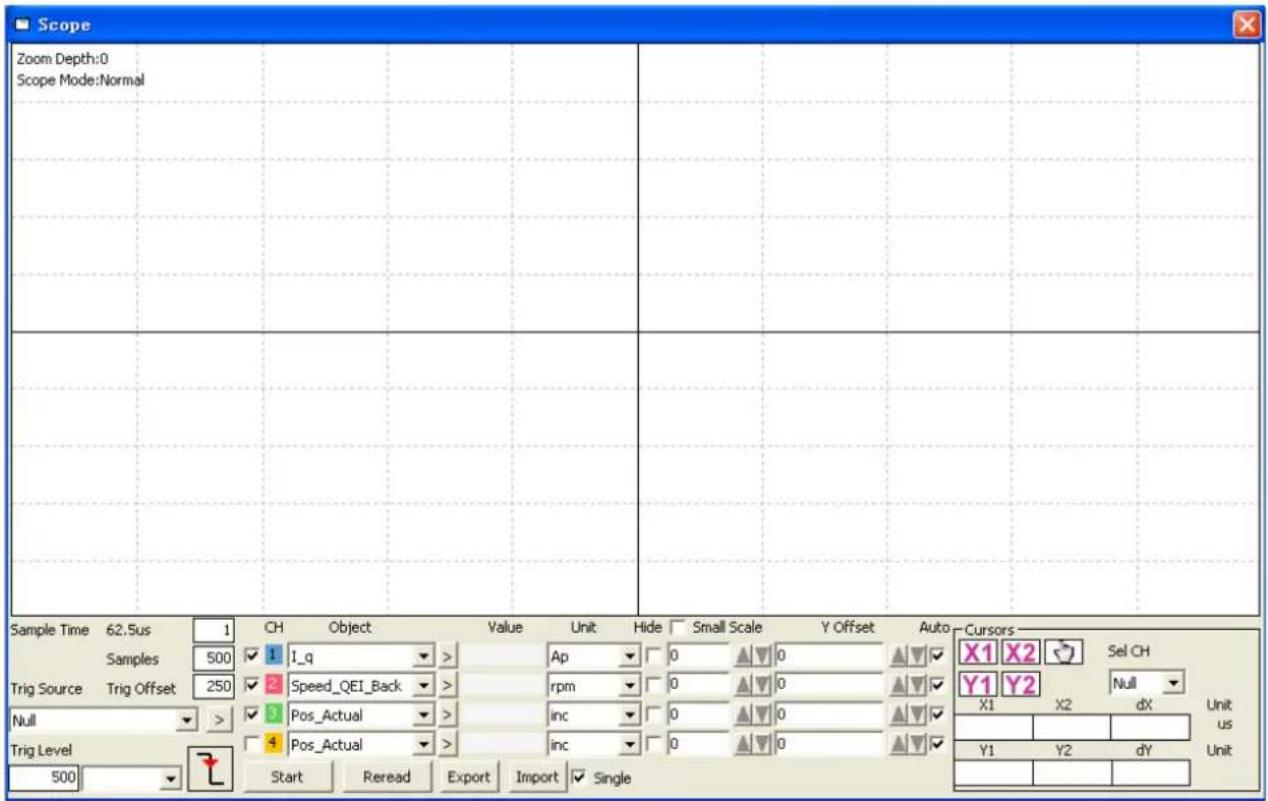
Task: Uncheck Auto for channel 1
Action: [x=937, y=656]
